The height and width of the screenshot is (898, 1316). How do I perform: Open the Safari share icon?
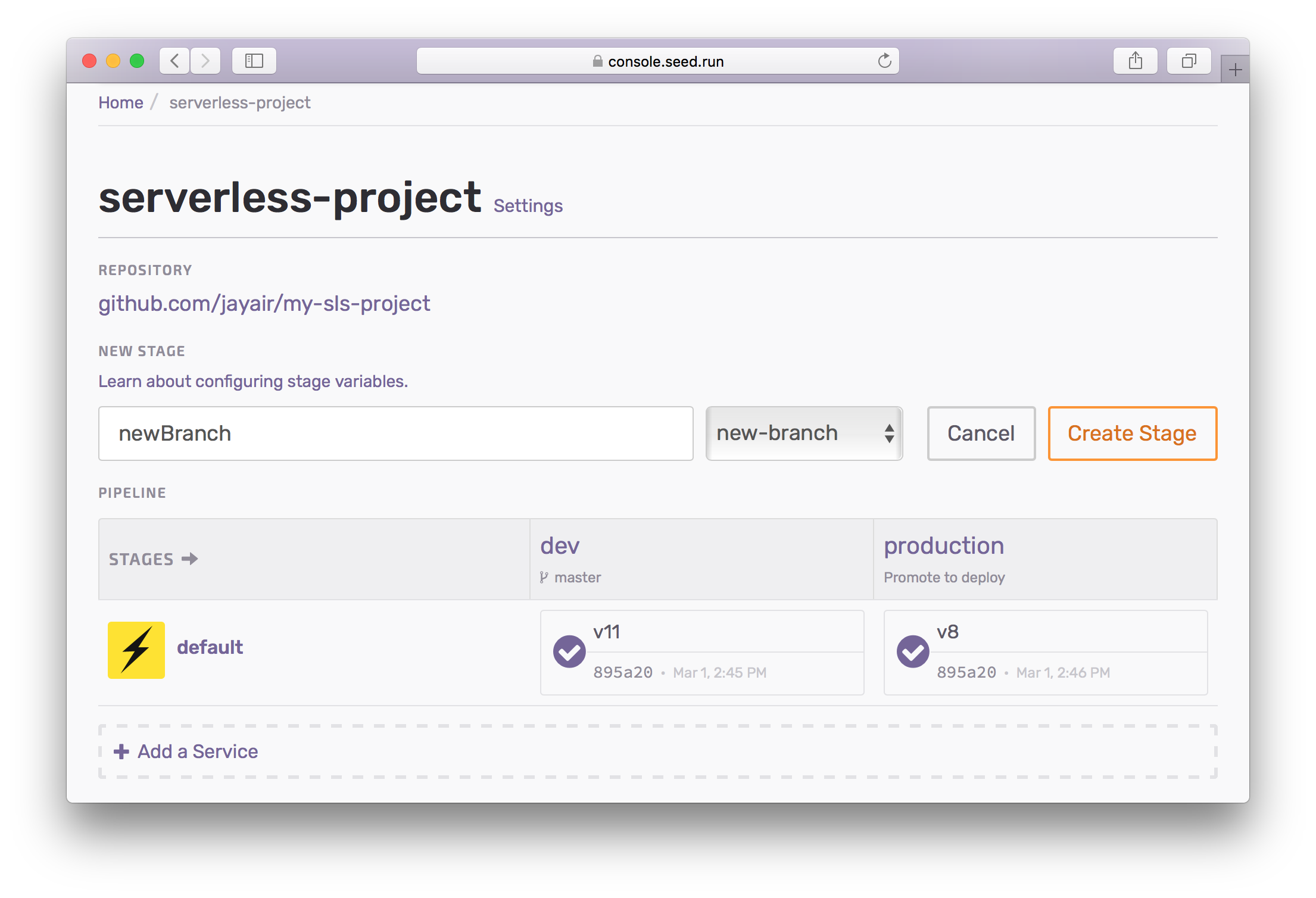(x=1135, y=61)
